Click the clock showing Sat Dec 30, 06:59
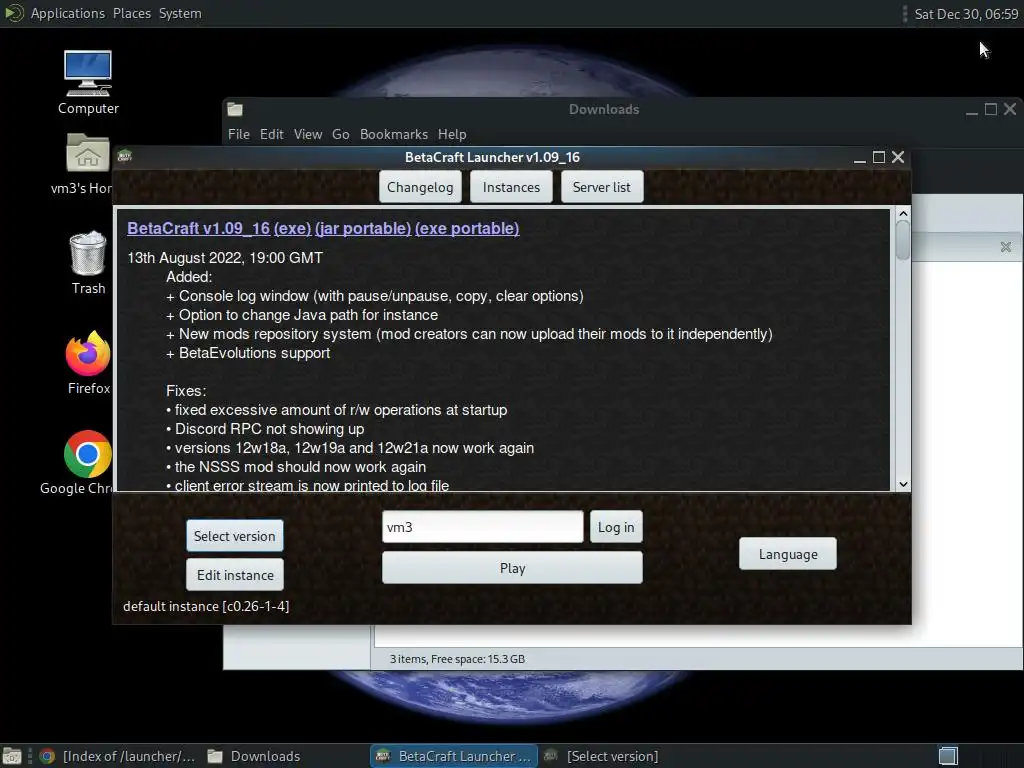This screenshot has height=768, width=1024. pos(966,14)
